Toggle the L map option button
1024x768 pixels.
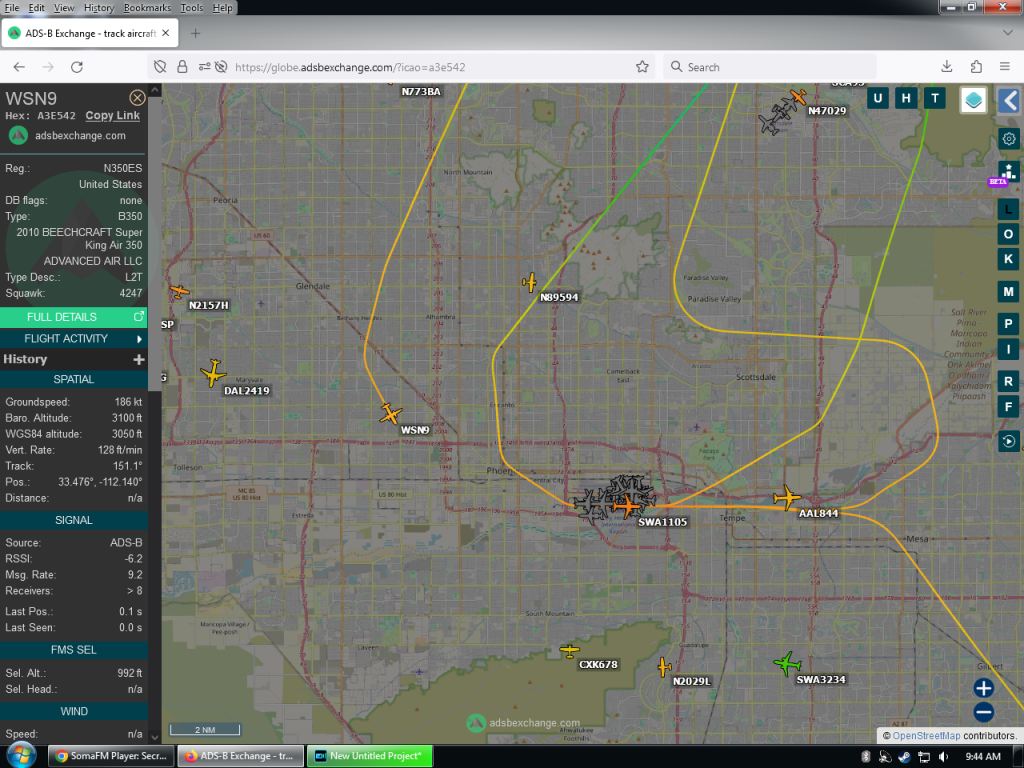[1008, 210]
